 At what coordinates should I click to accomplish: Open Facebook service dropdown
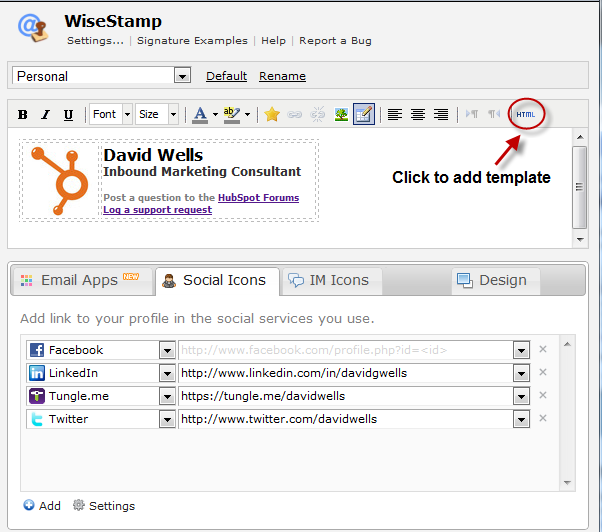tap(167, 350)
